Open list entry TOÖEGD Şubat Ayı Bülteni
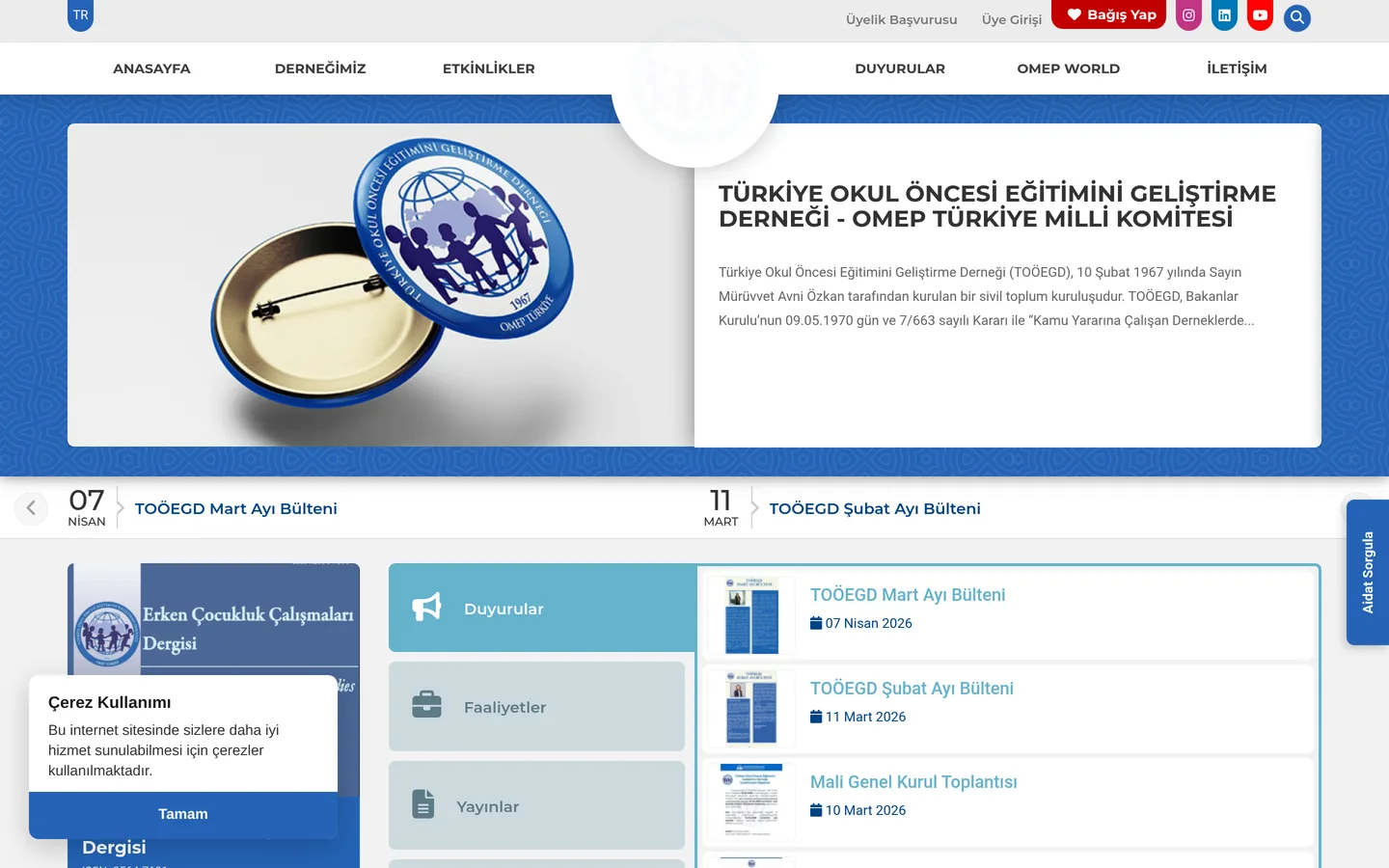Screen dimensions: 1389x868 (912, 689)
